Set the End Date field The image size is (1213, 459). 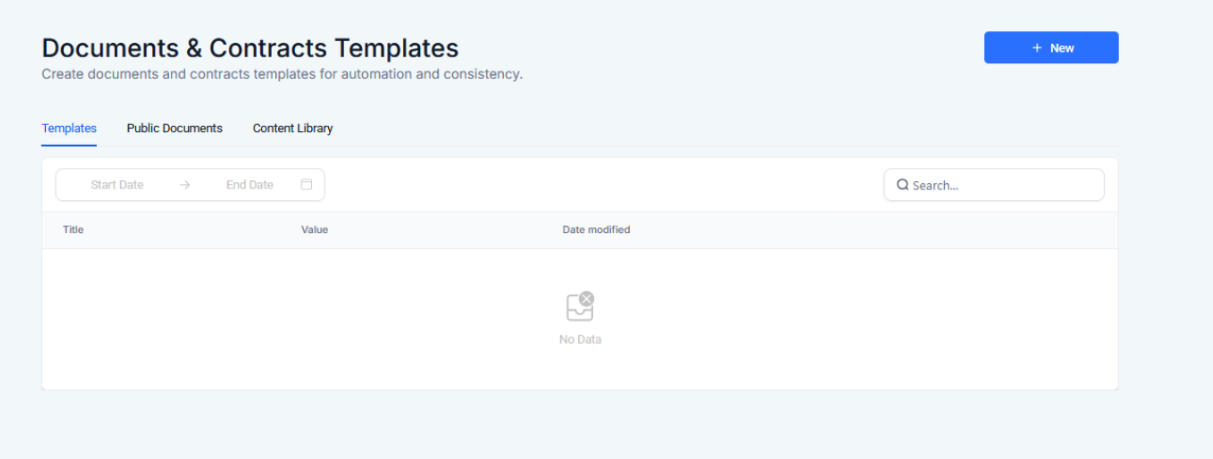click(x=249, y=185)
